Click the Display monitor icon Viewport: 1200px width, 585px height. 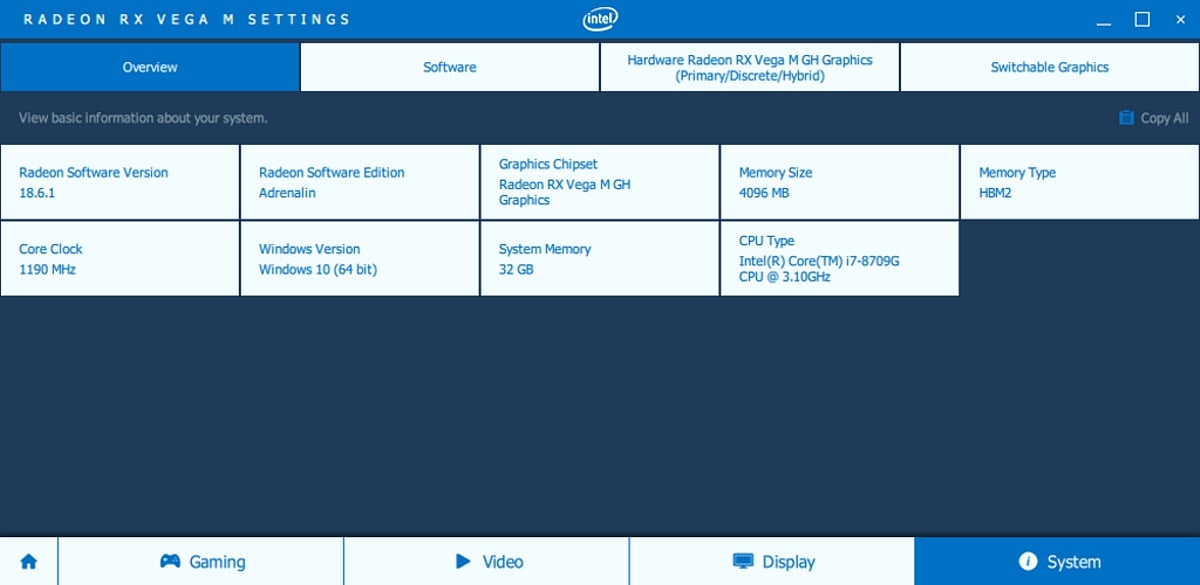[x=741, y=561]
